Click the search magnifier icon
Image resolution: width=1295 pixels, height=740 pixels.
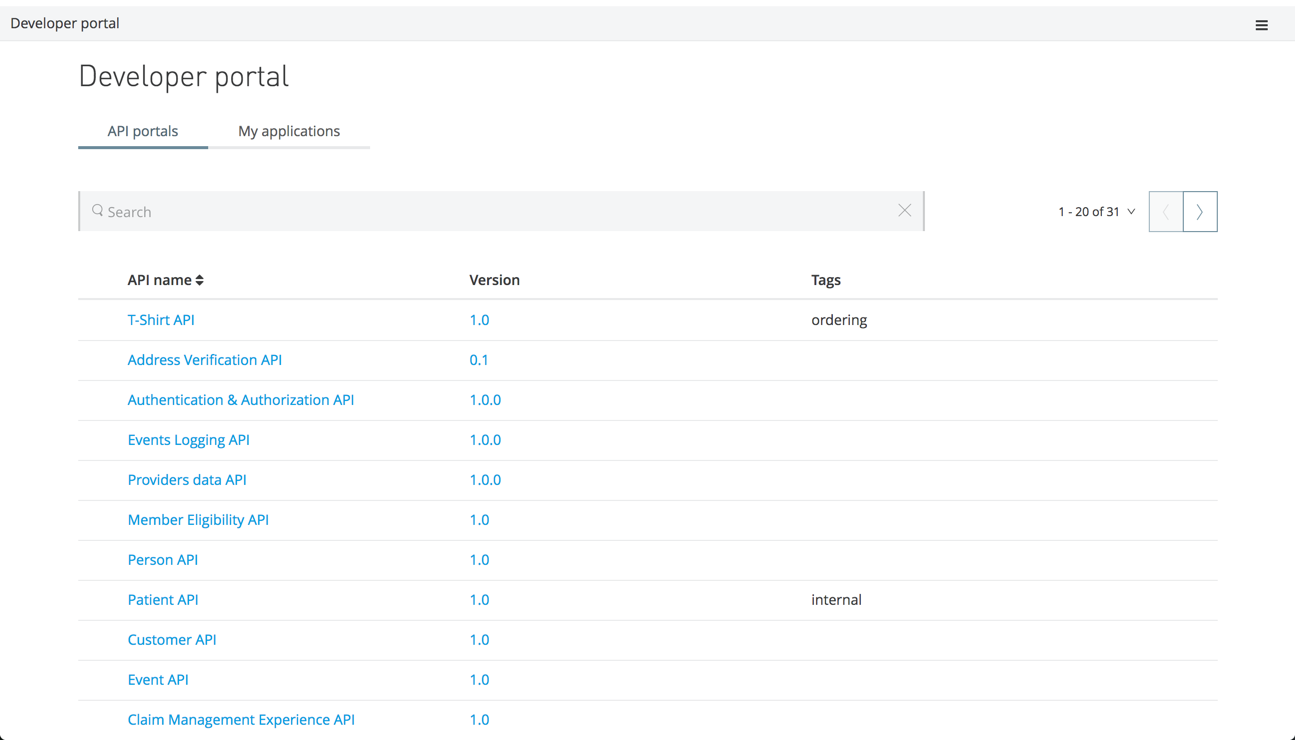(x=97, y=211)
